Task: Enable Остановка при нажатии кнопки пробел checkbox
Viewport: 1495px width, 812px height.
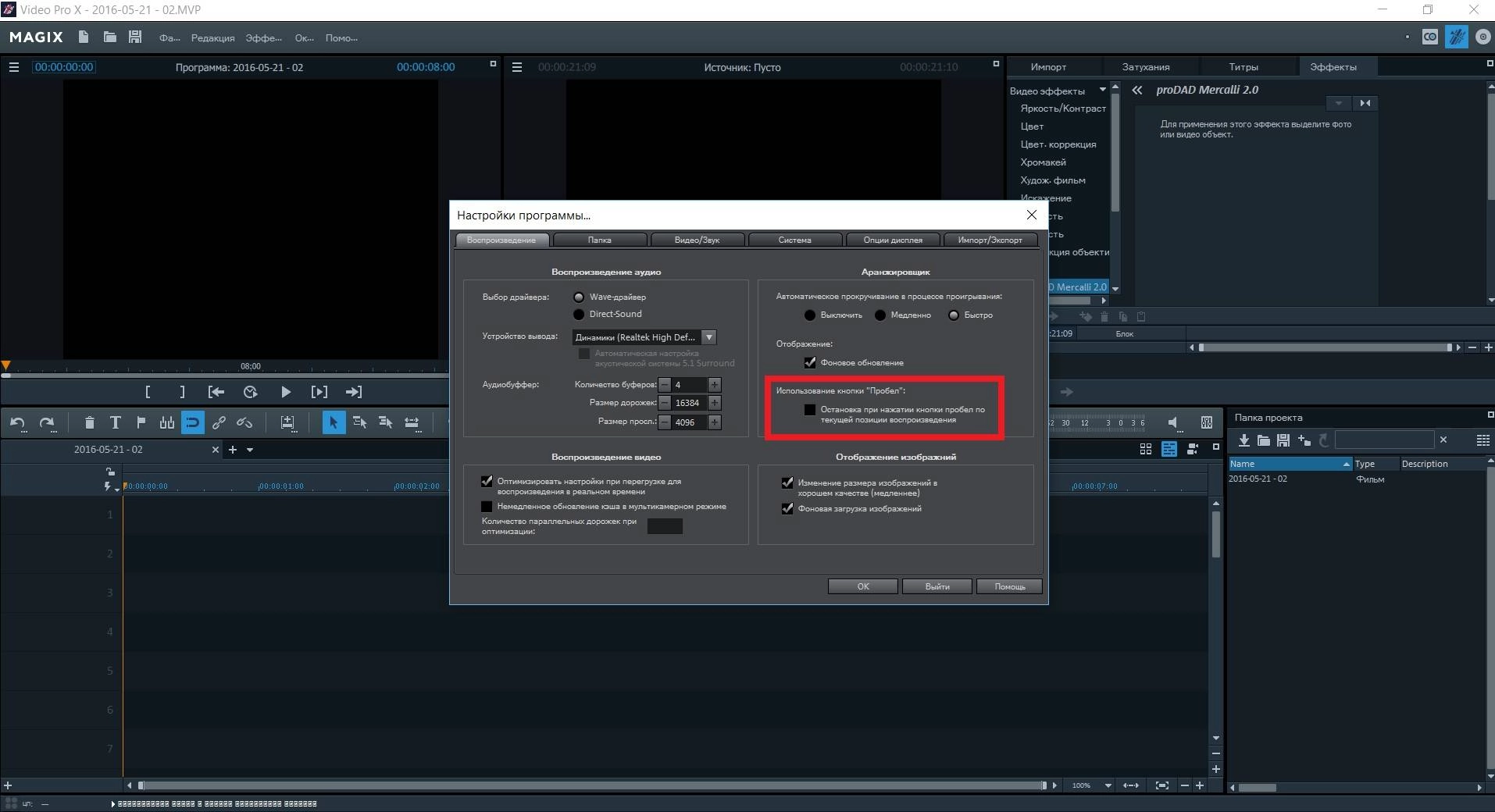Action: tap(810, 409)
